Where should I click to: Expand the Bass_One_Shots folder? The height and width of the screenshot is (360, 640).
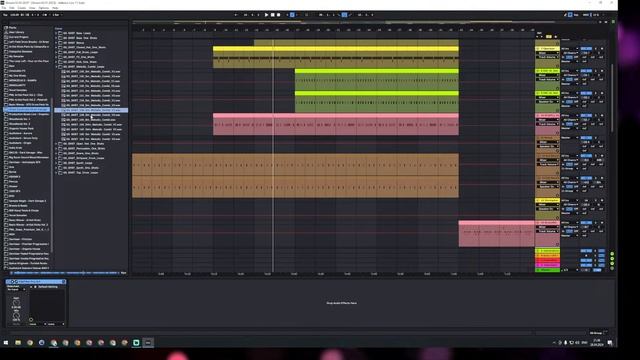coord(56,38)
